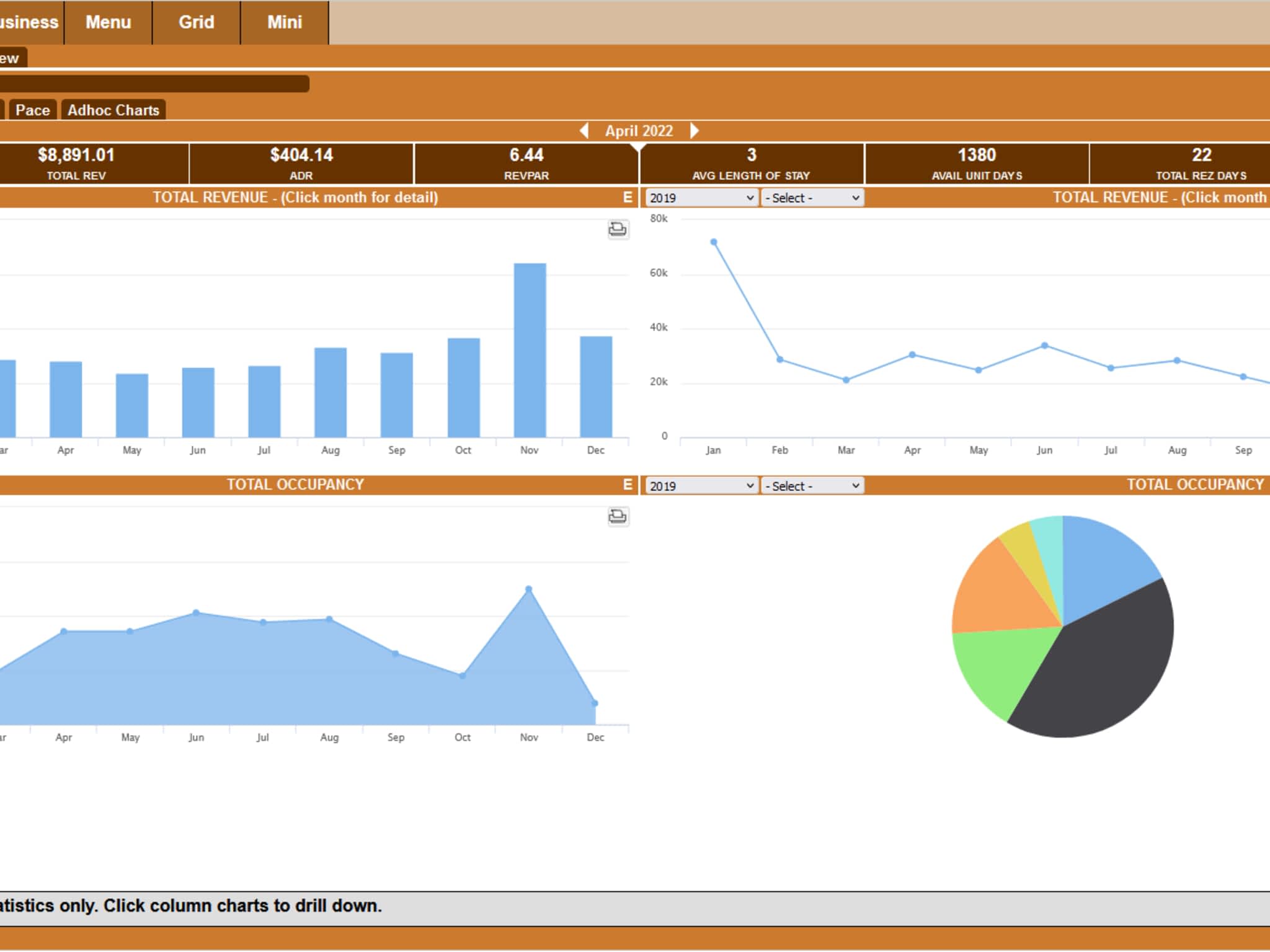Click the April 2022 month label
The height and width of the screenshot is (952, 1270).
click(x=639, y=131)
